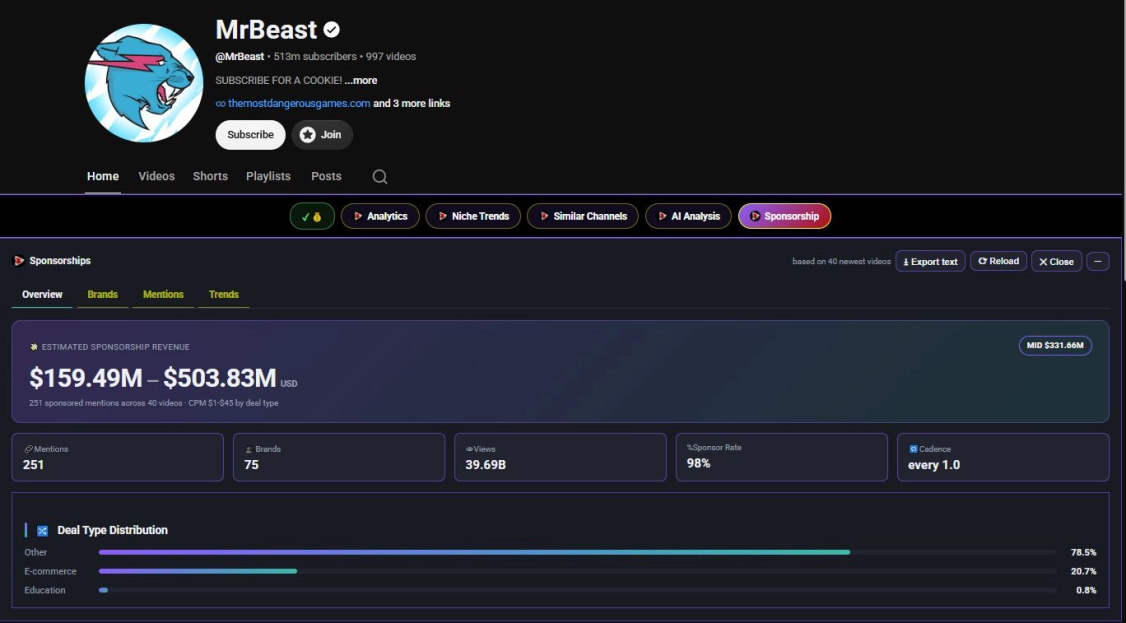
Task: Click 'ESTIMATED SPONSORSHIP REVENUE' label
Action: pyautogui.click(x=116, y=347)
